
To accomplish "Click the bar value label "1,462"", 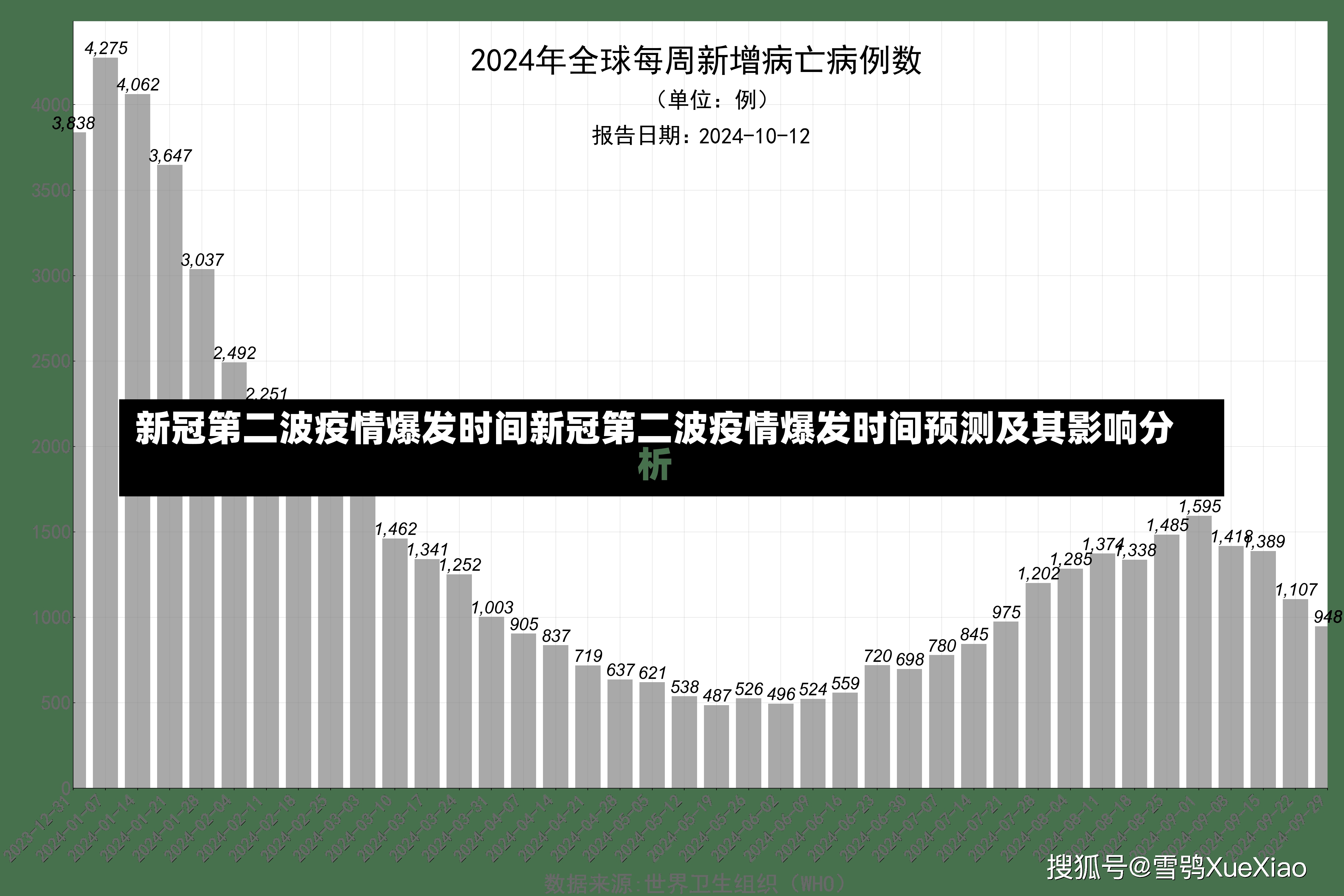I will click(396, 529).
